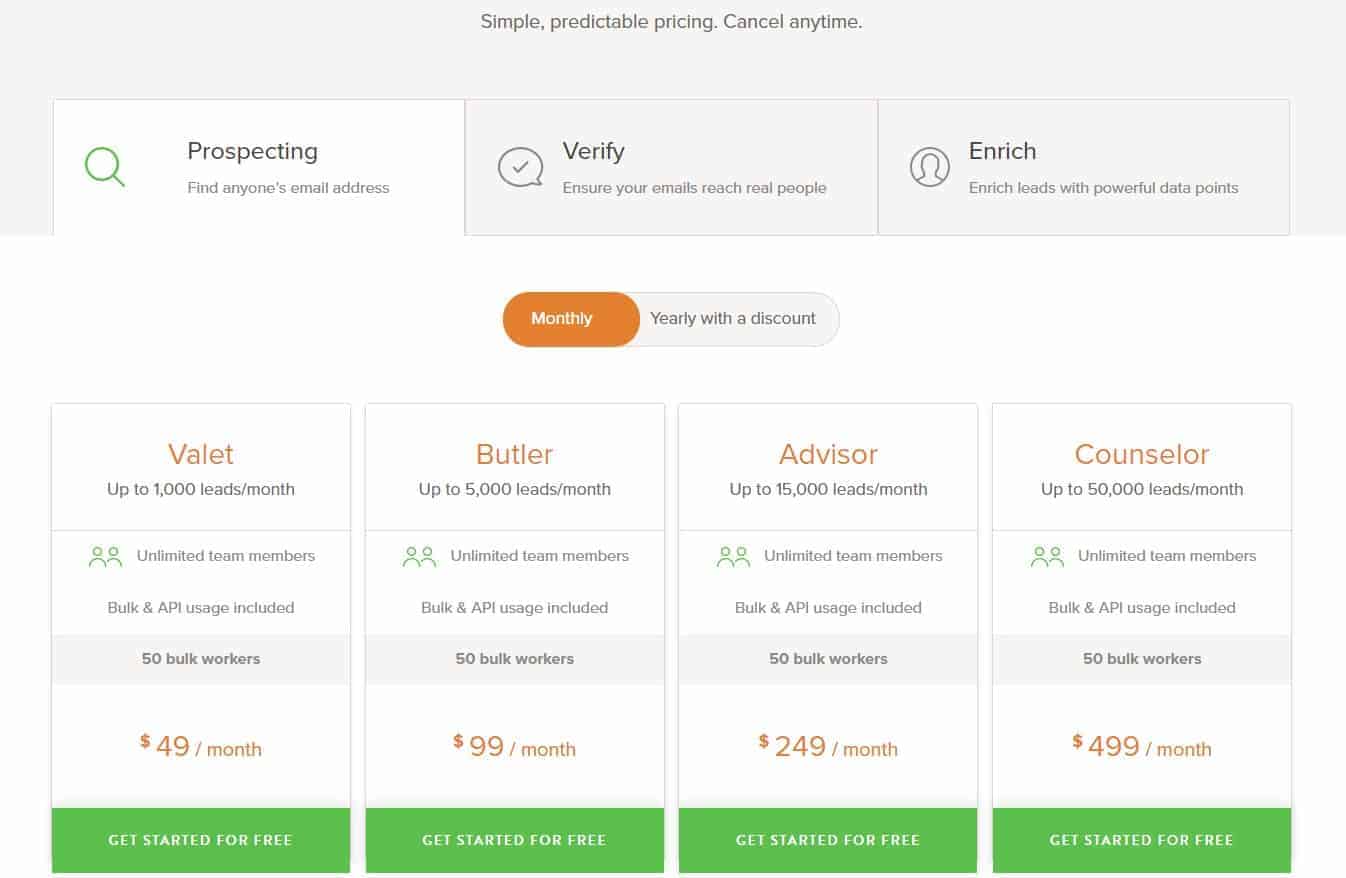Screen dimensions: 1346x878
Task: Click 'Unlimited team members' in Counselor card
Action: pyautogui.click(x=1167, y=556)
